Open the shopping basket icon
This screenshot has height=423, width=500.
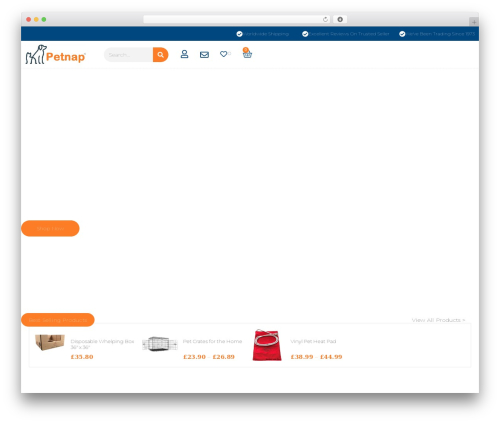tap(247, 53)
